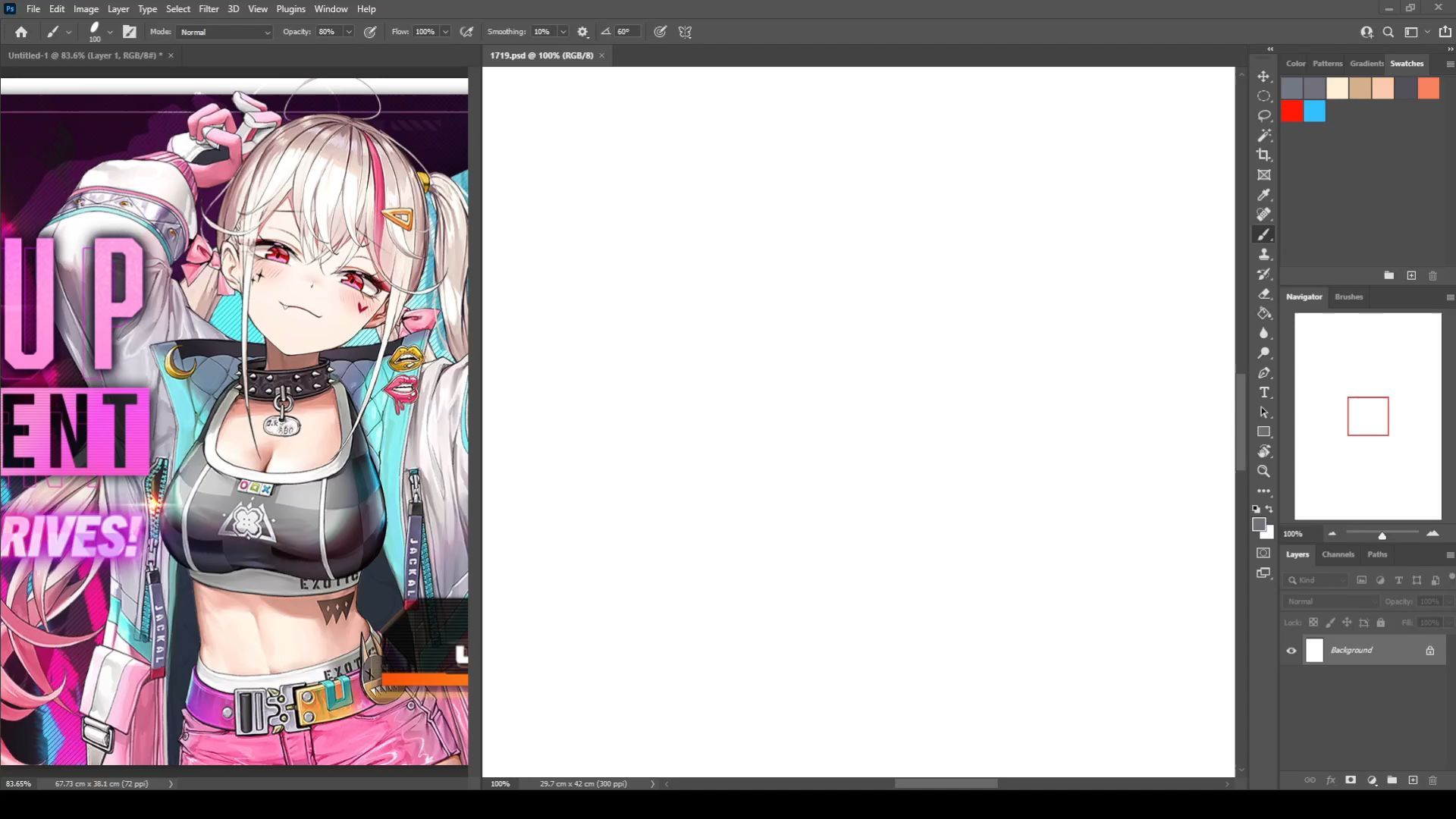Pick the light blue swatch
The image size is (1456, 819).
click(x=1315, y=111)
